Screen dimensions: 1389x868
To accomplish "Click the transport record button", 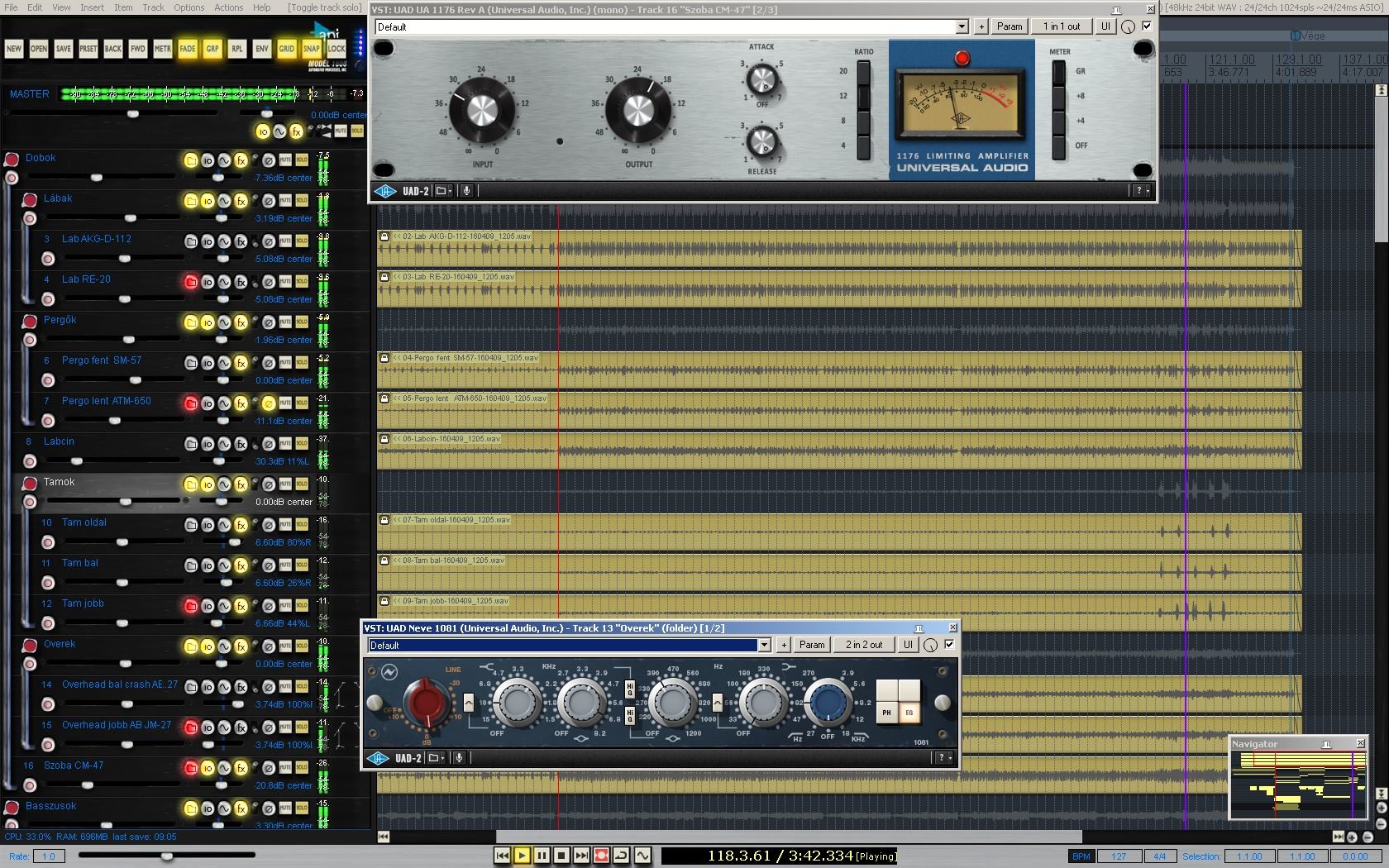I will (601, 856).
